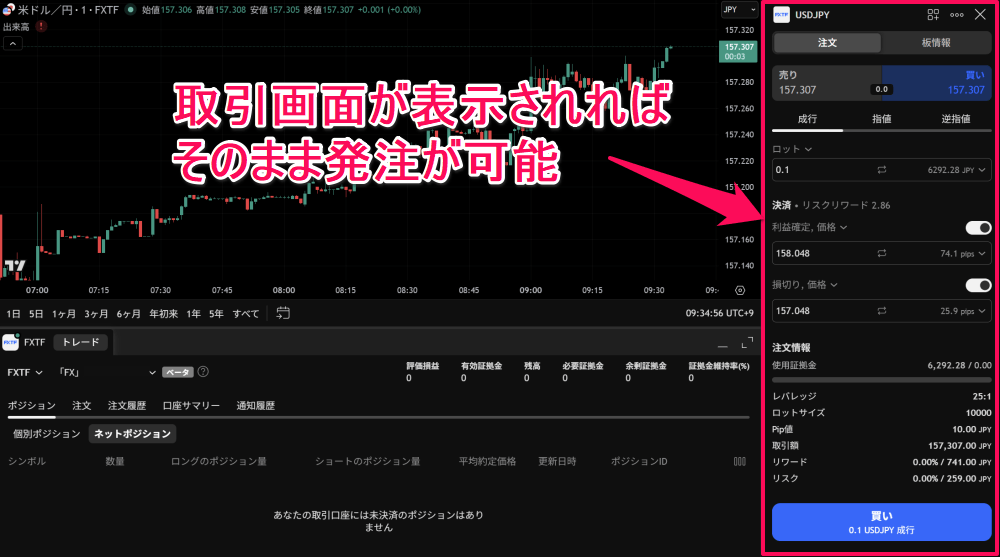Click the 09:34:56 UTC+9 timezone button
Image resolution: width=1000 pixels, height=557 pixels.
[720, 313]
